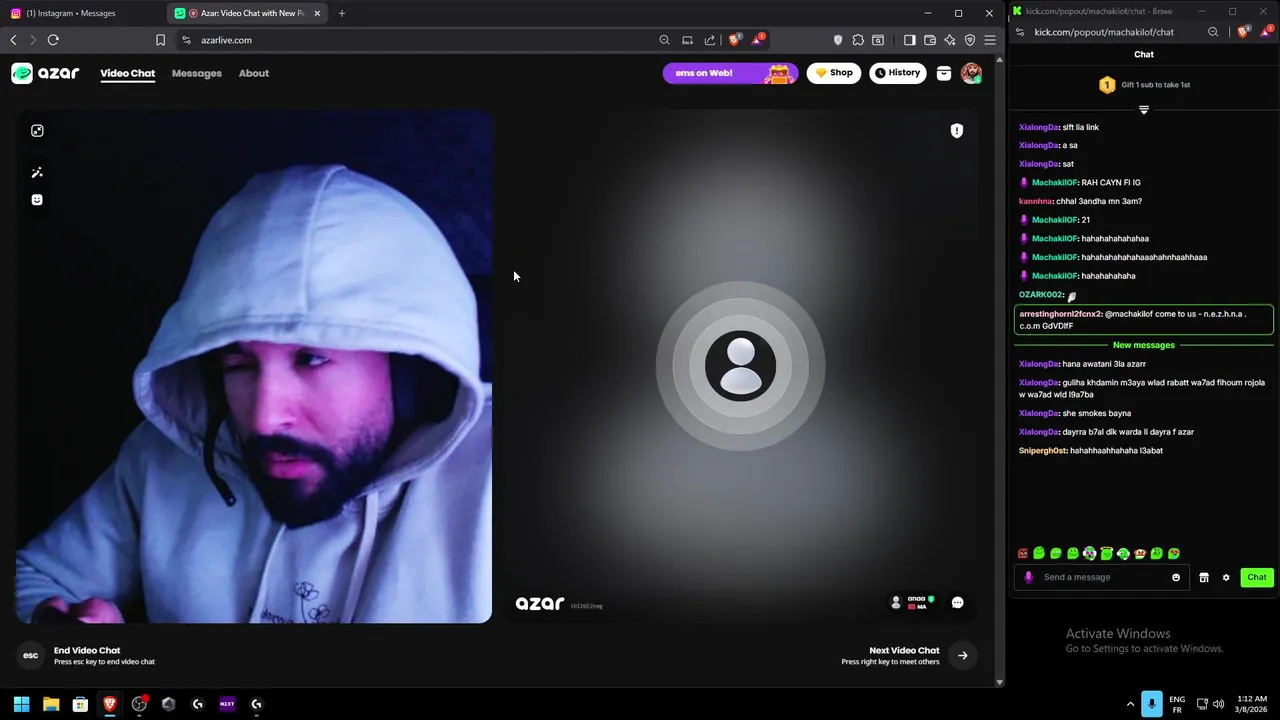Open the extensions puzzle icon
The height and width of the screenshot is (720, 1280).
click(x=858, y=40)
